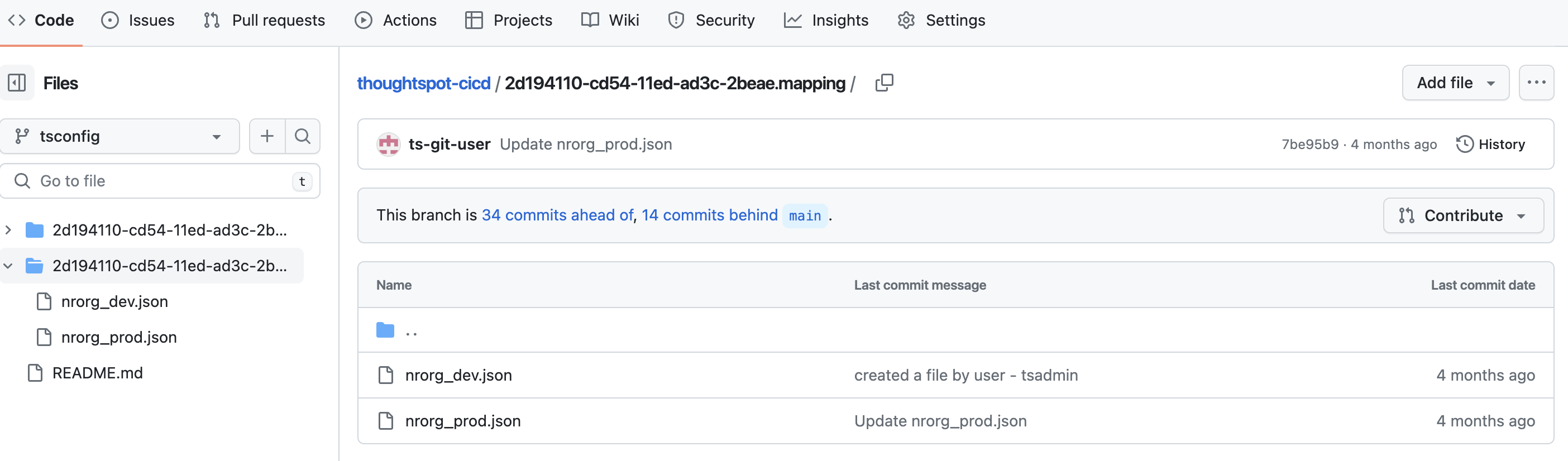Open commit hash 7be95b9

point(1310,144)
